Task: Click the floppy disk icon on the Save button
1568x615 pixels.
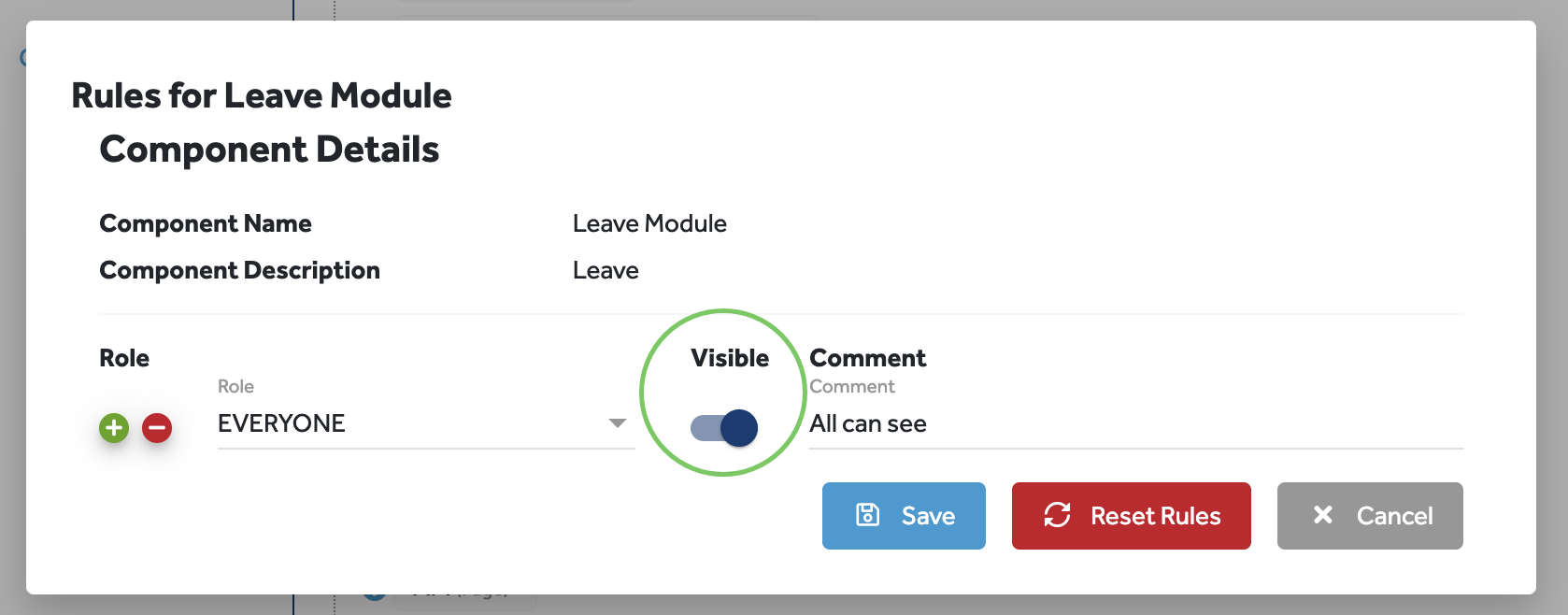Action: pyautogui.click(x=869, y=515)
